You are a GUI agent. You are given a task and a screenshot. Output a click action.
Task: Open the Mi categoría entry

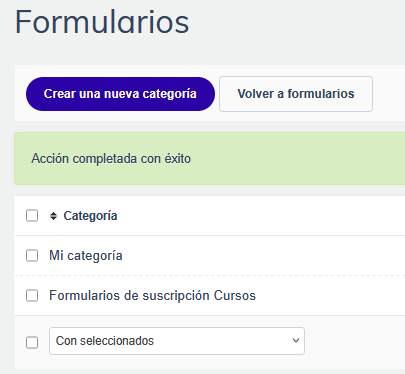click(86, 256)
